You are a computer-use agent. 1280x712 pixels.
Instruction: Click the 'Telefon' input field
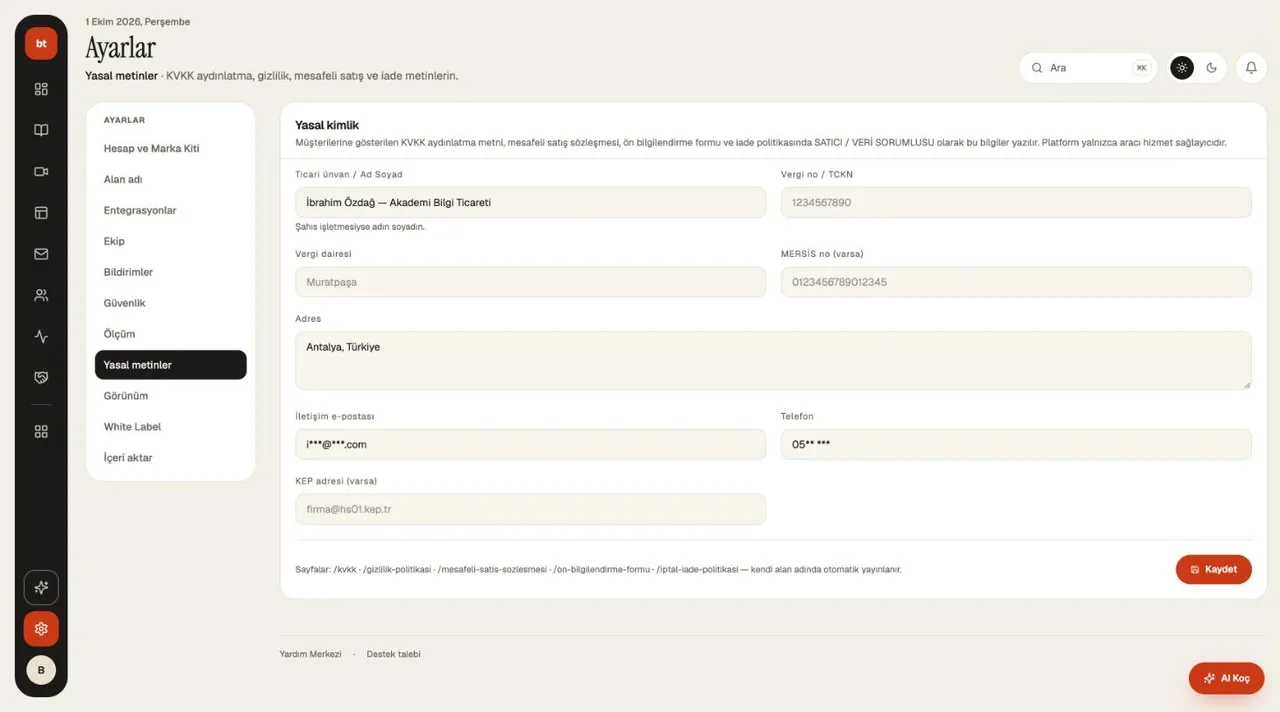coord(1016,445)
